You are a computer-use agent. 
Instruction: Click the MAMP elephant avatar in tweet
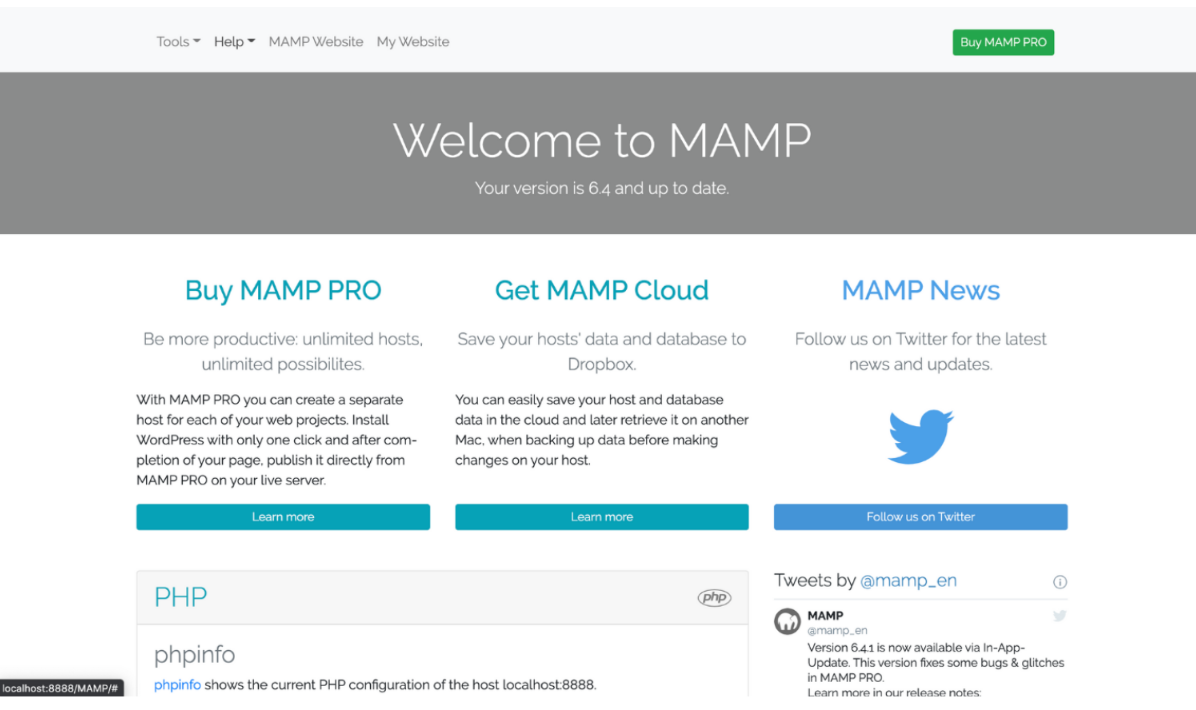click(787, 622)
